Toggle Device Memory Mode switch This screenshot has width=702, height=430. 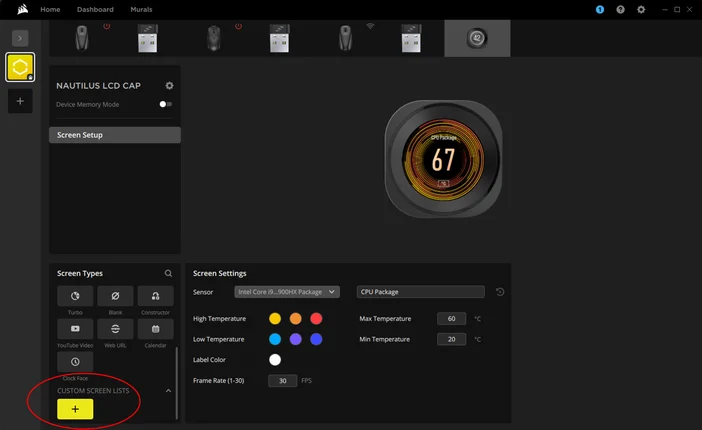click(x=165, y=104)
